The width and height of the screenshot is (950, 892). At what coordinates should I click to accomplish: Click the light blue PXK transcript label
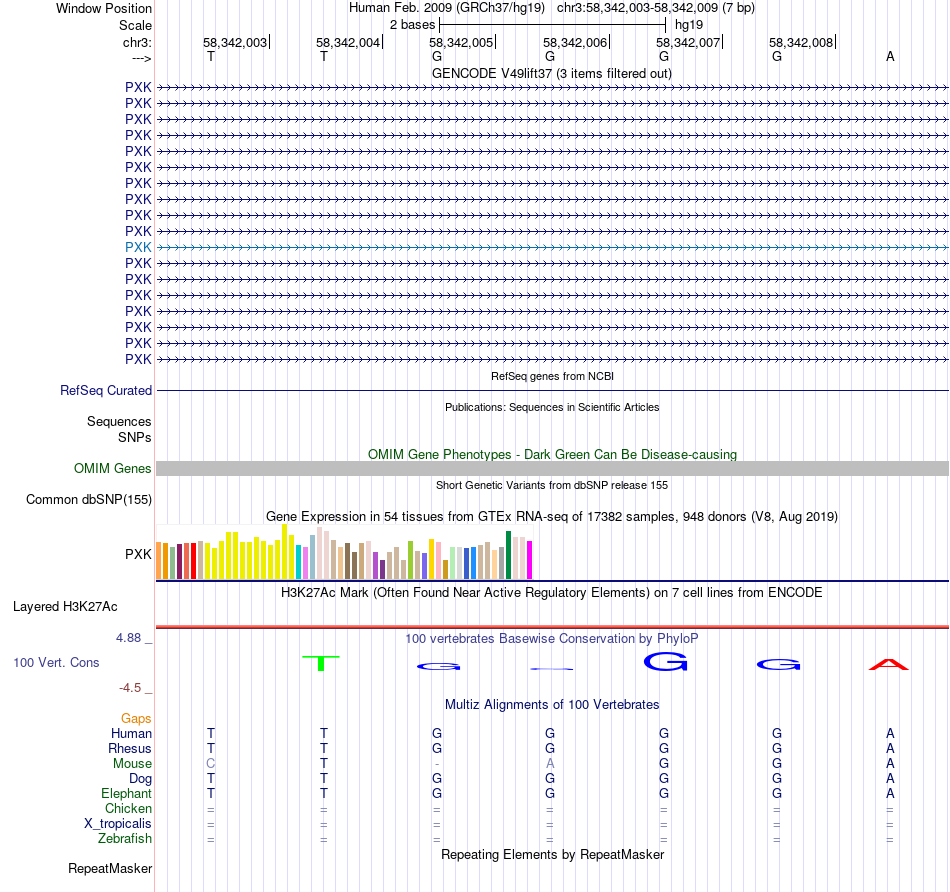(138, 247)
